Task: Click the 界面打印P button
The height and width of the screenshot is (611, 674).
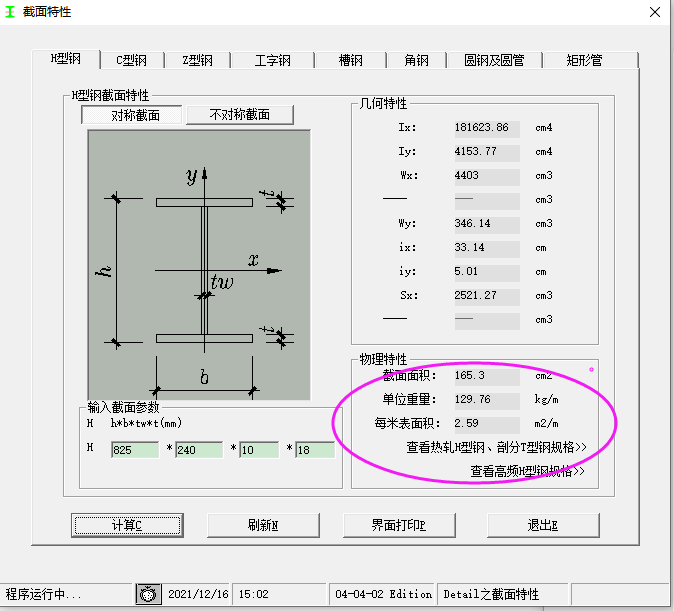Action: [x=399, y=525]
